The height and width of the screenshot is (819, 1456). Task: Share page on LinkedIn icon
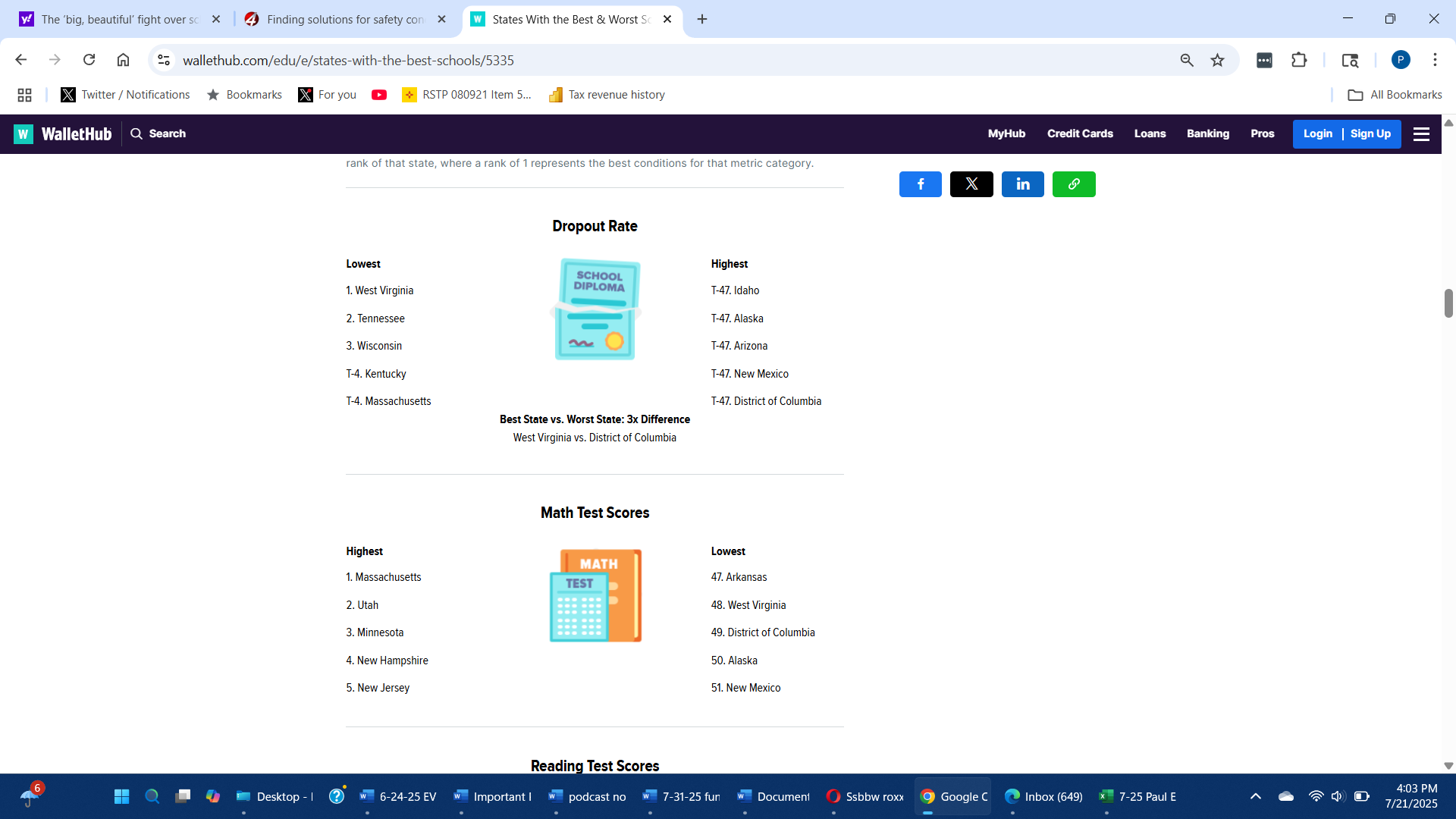pos(1022,184)
